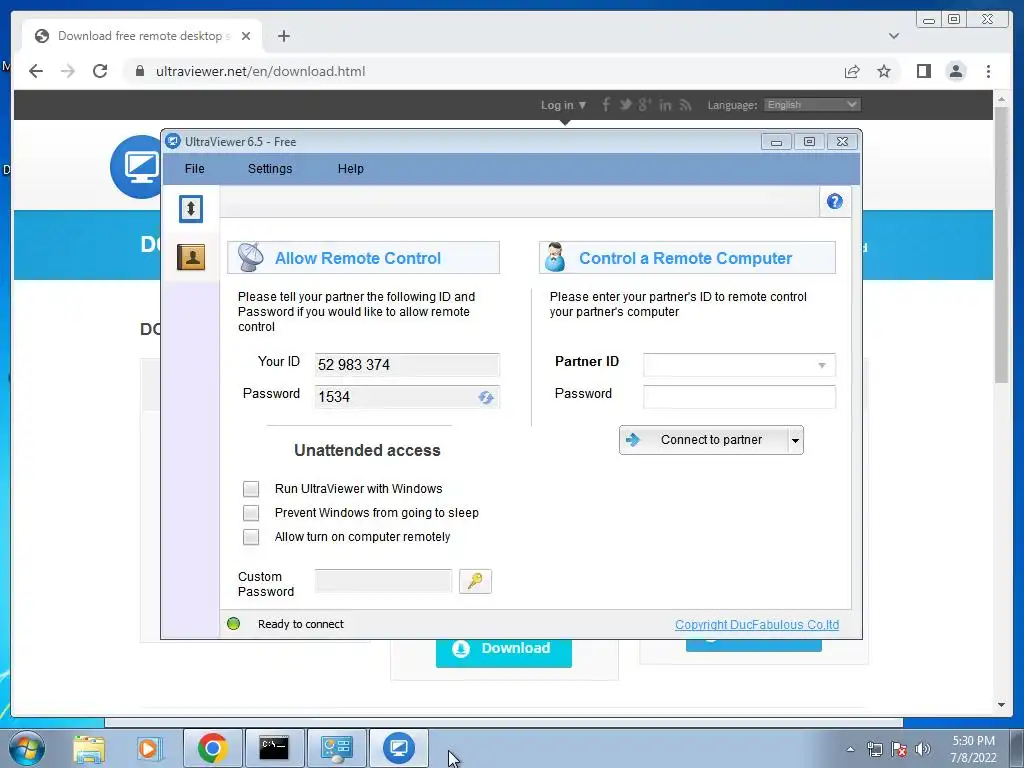Click the Facebook icon on the website header
Viewport: 1024px width, 768px height.
(605, 104)
